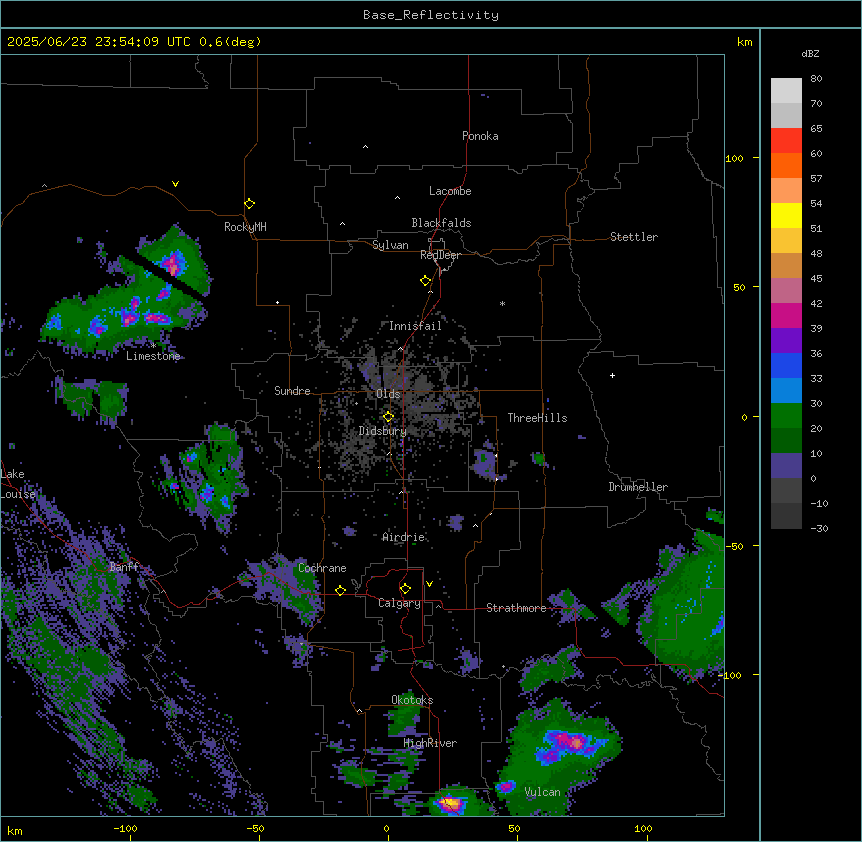Click the dBZ legend heading
This screenshot has width=862, height=842.
(810, 54)
